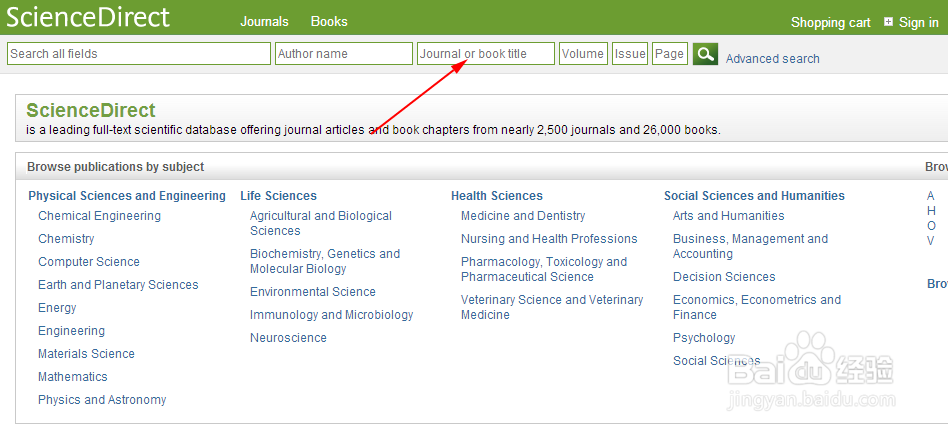Open the Books menu

click(329, 21)
